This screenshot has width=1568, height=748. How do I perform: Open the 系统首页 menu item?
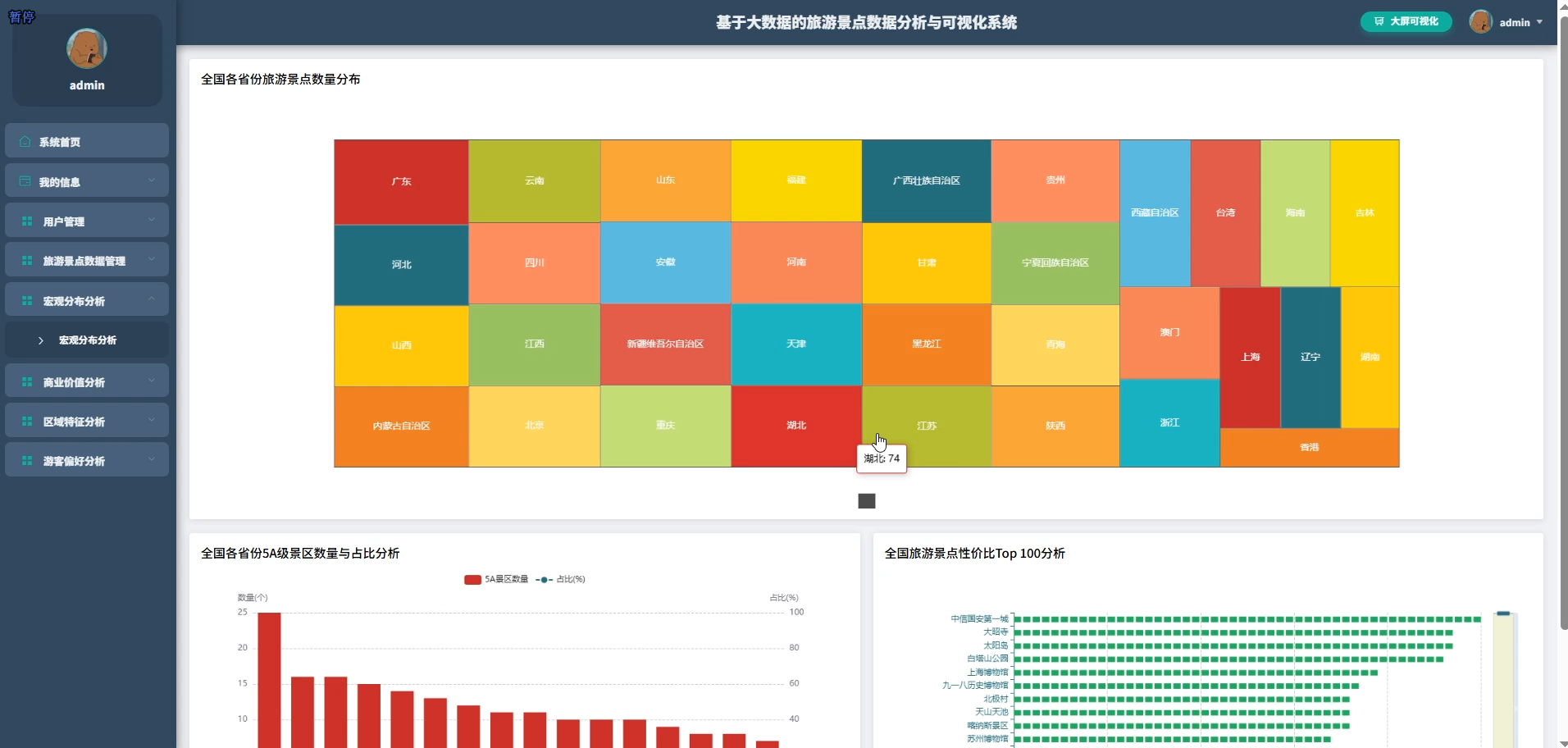87,141
